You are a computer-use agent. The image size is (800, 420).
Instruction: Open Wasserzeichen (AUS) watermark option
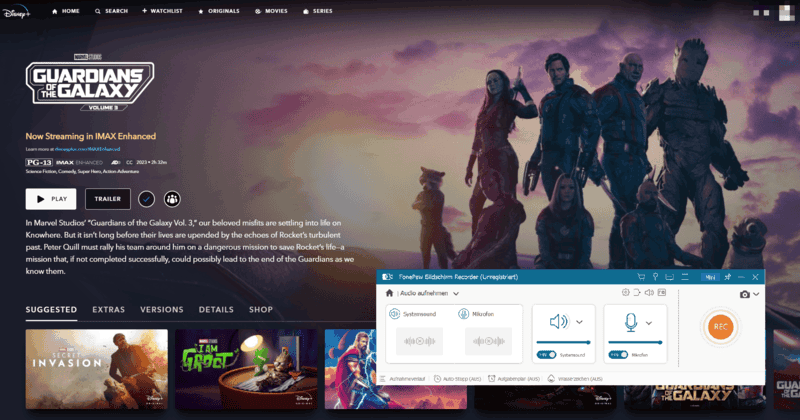(575, 379)
